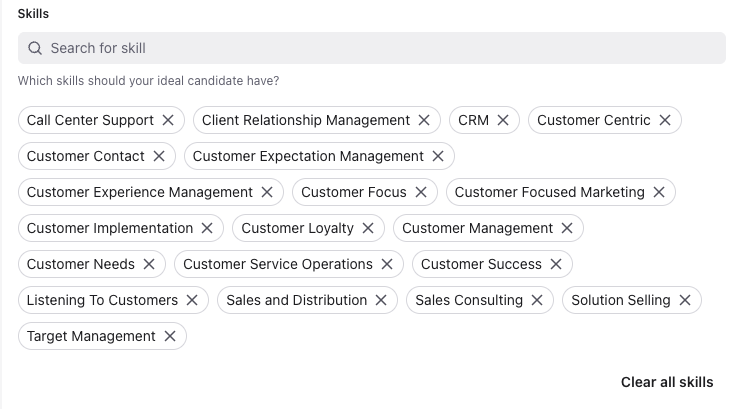This screenshot has width=740, height=409.
Task: Click the magnifying glass search icon
Action: 35,48
